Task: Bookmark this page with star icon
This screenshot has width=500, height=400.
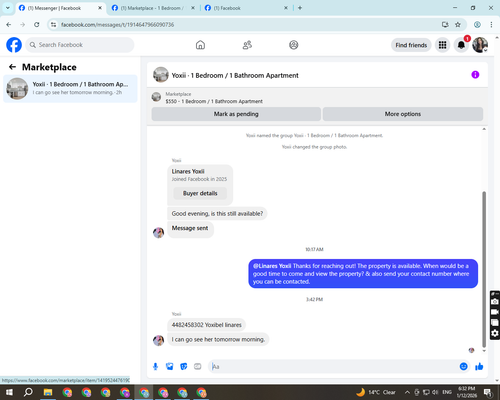Action: (x=458, y=25)
